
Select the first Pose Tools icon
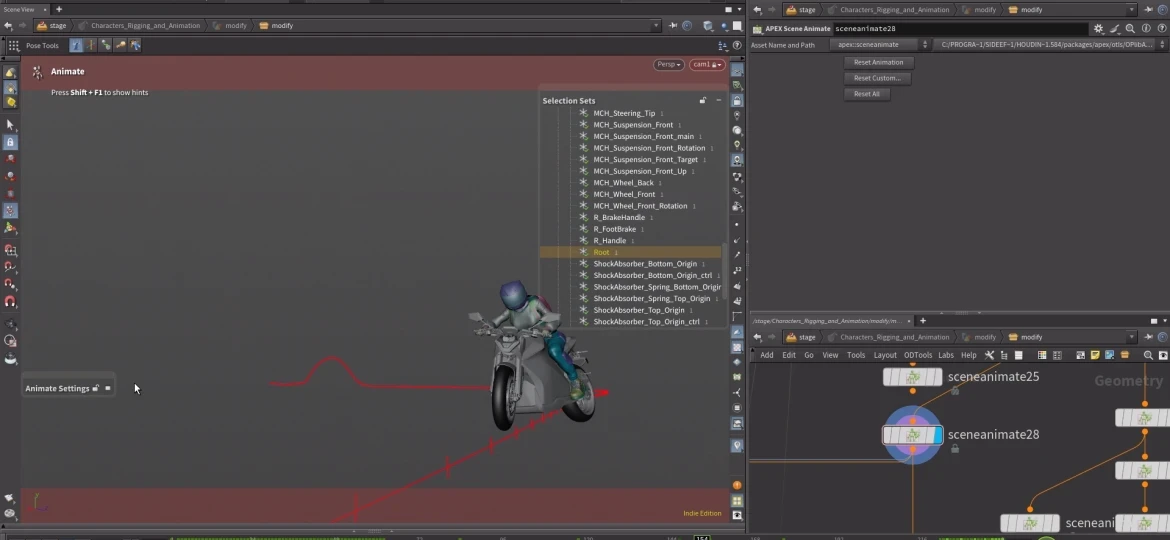76,45
